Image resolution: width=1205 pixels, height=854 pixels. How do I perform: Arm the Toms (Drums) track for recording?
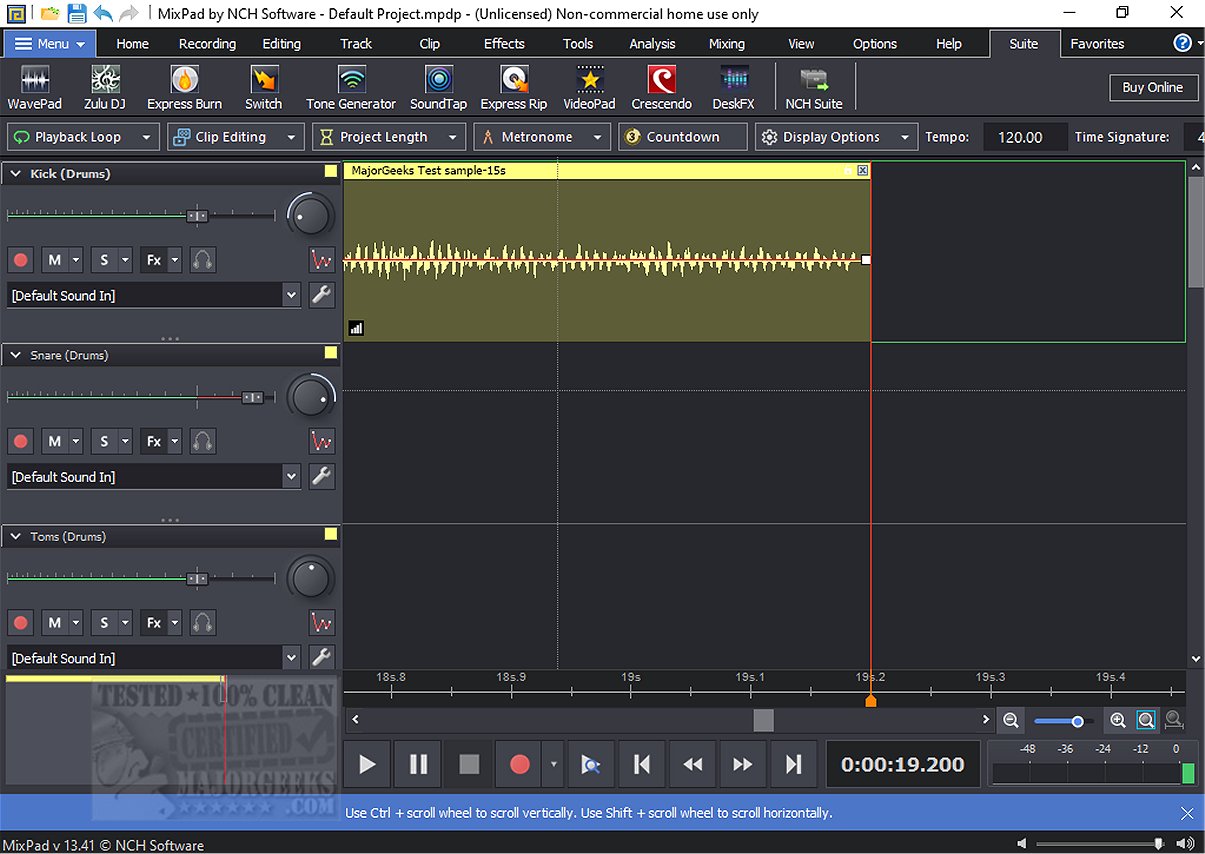pyautogui.click(x=20, y=623)
